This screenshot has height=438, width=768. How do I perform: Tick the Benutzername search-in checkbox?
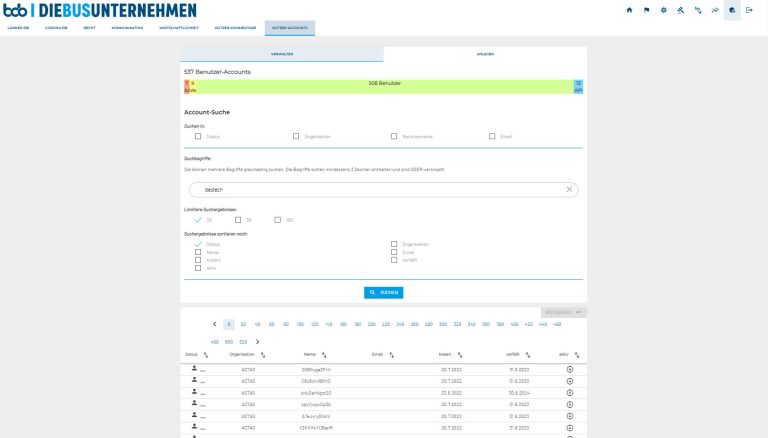pyautogui.click(x=393, y=135)
